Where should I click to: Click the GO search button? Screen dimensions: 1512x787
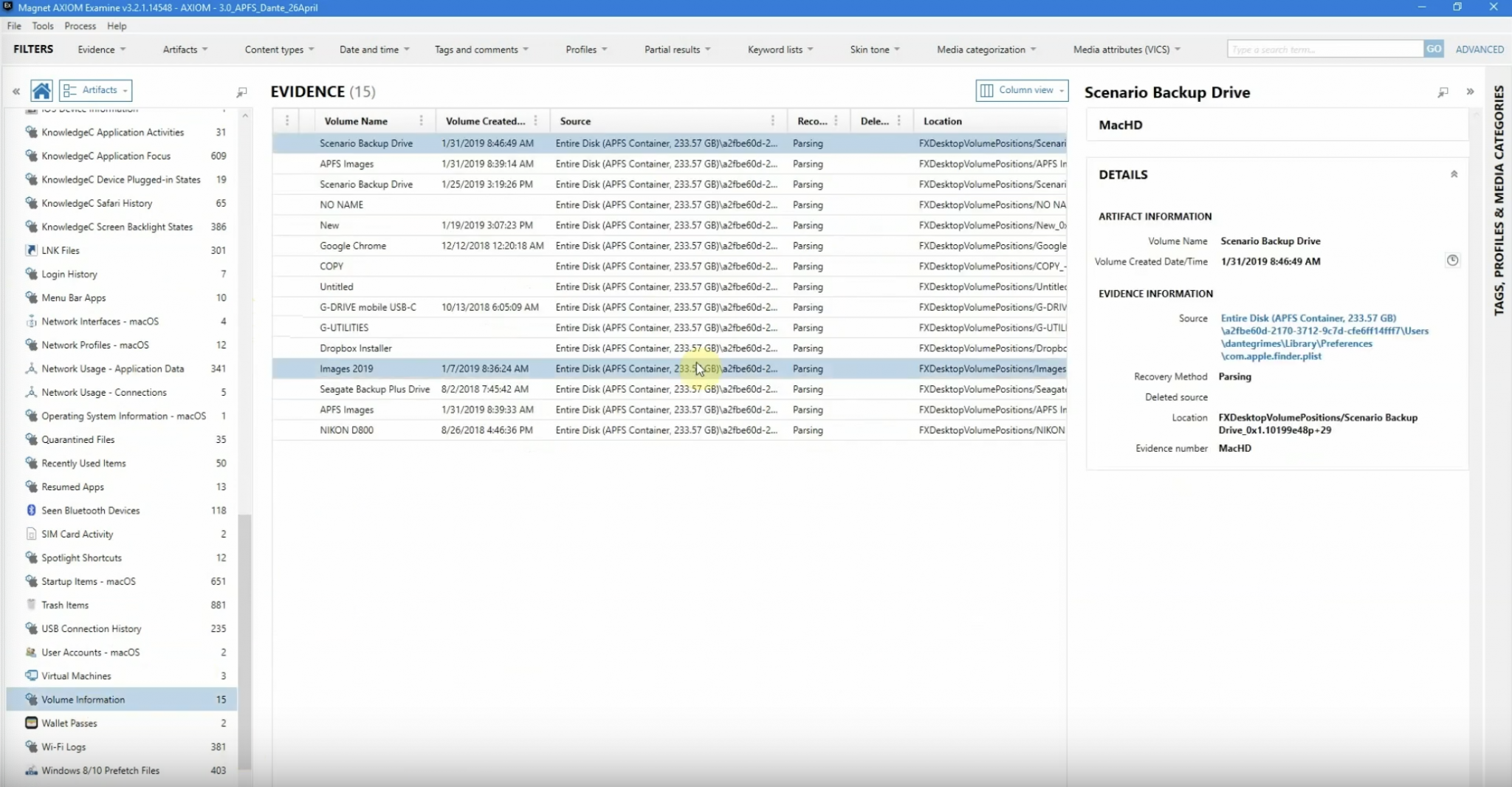[1433, 48]
